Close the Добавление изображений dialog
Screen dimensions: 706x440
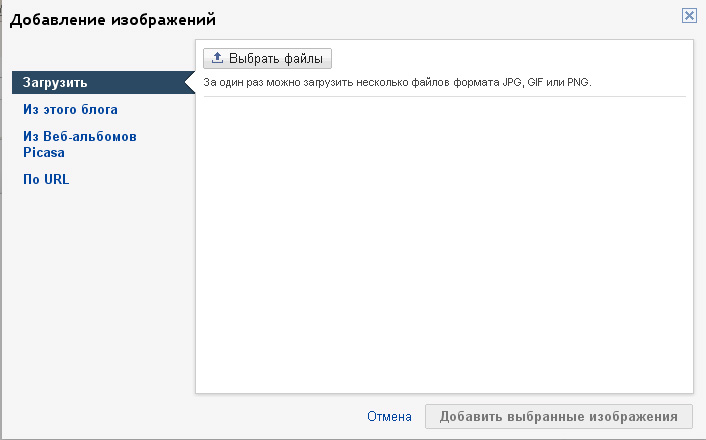(x=689, y=16)
